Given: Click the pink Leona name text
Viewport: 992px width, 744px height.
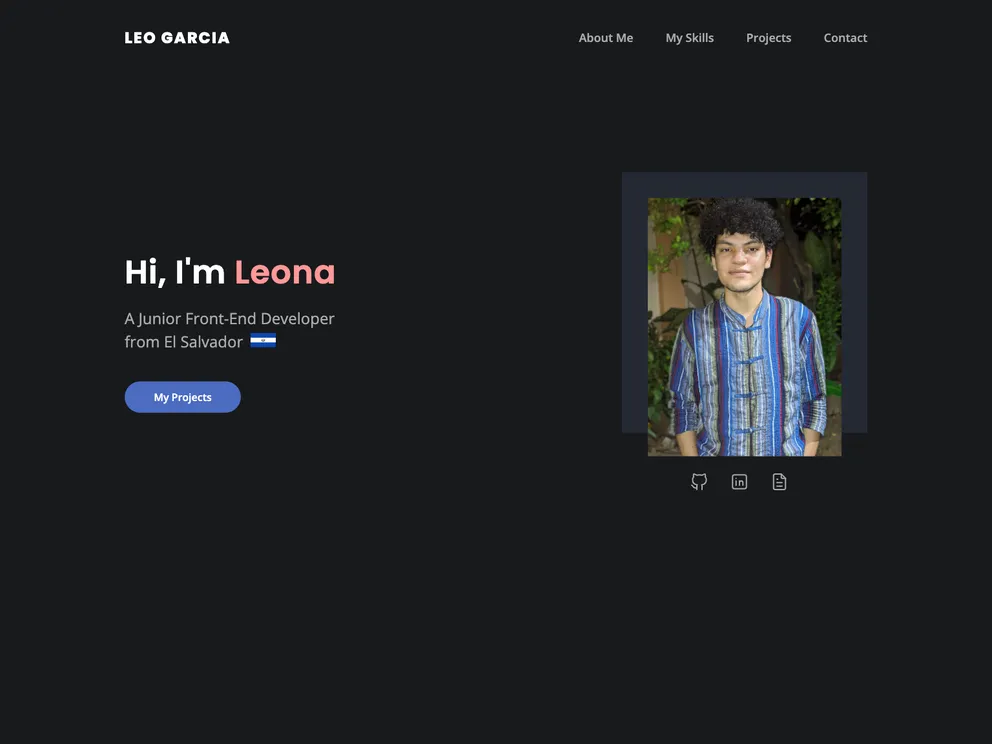Looking at the screenshot, I should pyautogui.click(x=285, y=272).
